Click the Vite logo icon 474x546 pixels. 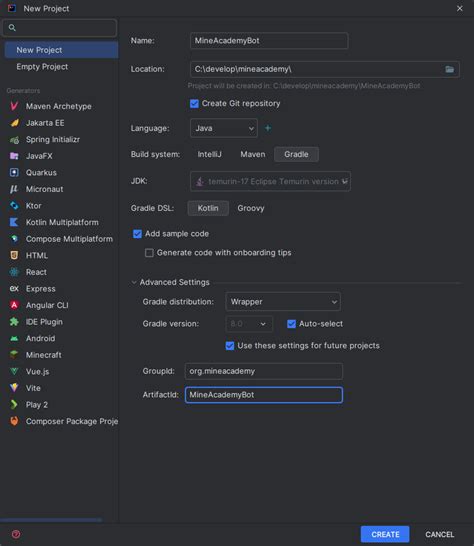[x=14, y=388]
